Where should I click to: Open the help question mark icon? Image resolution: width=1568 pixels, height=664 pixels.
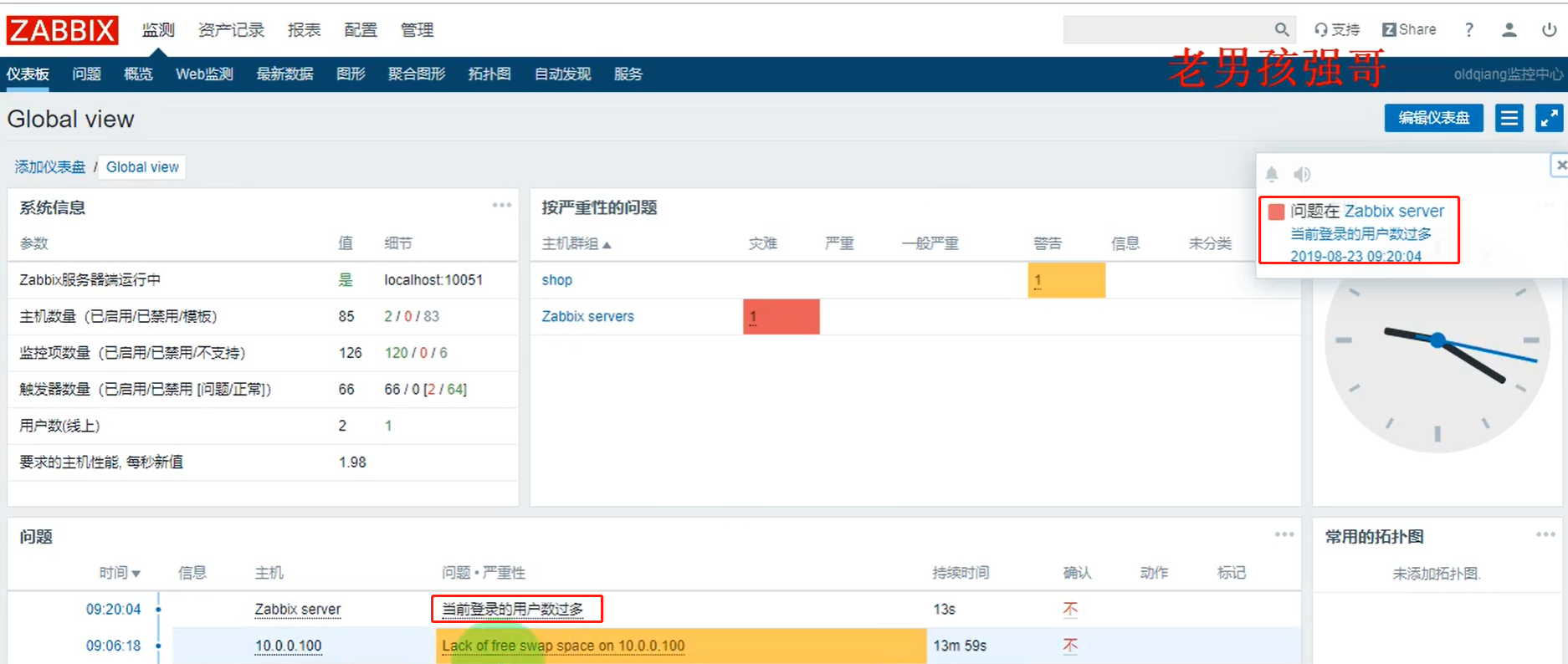(x=1469, y=30)
